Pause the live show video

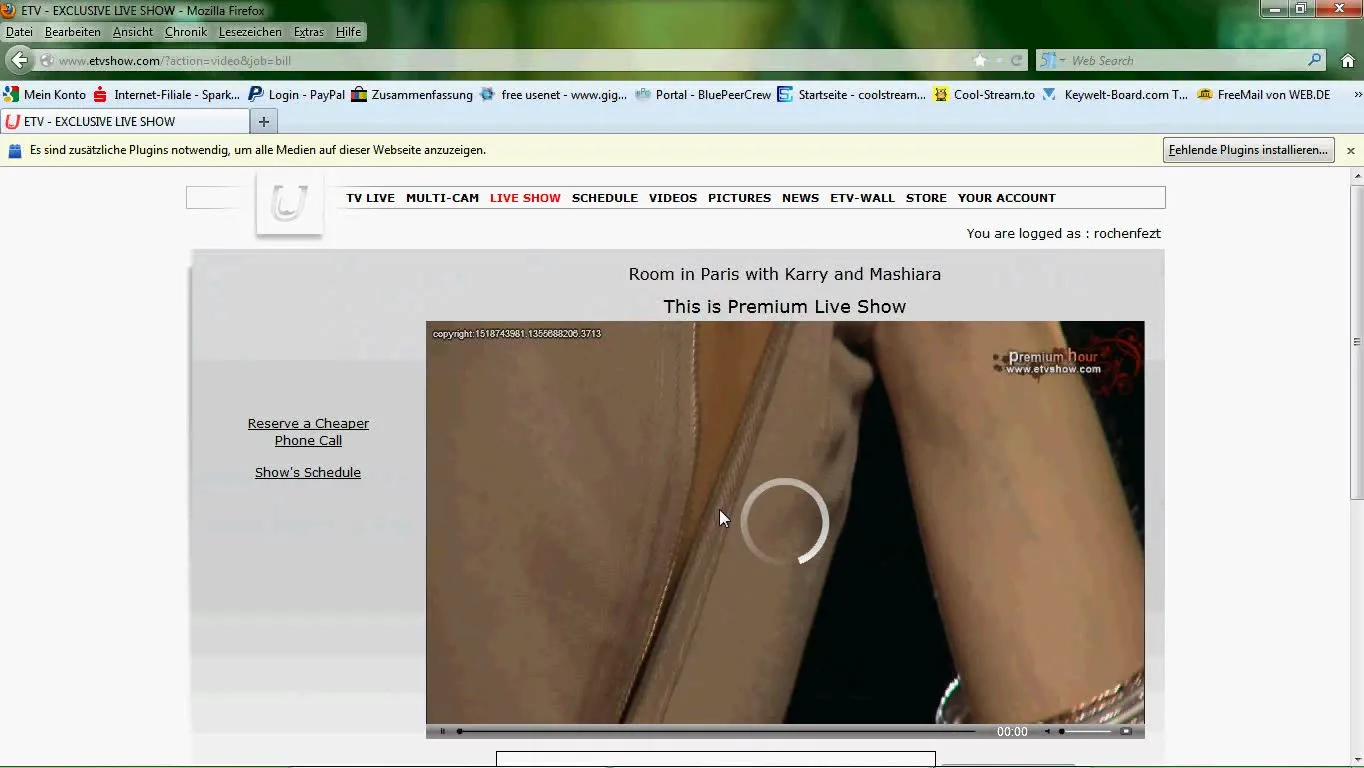click(x=443, y=731)
